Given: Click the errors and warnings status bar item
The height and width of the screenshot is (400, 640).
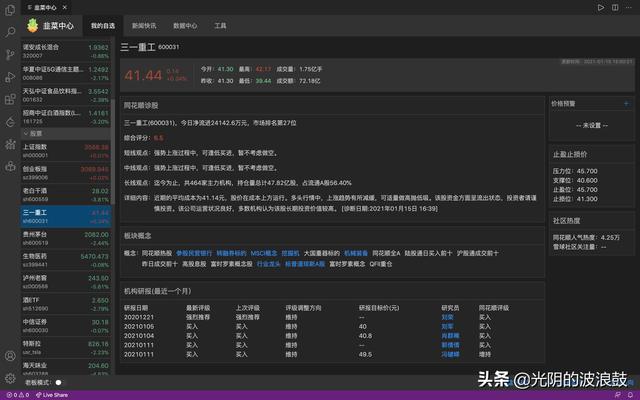Looking at the screenshot, I should point(18,395).
